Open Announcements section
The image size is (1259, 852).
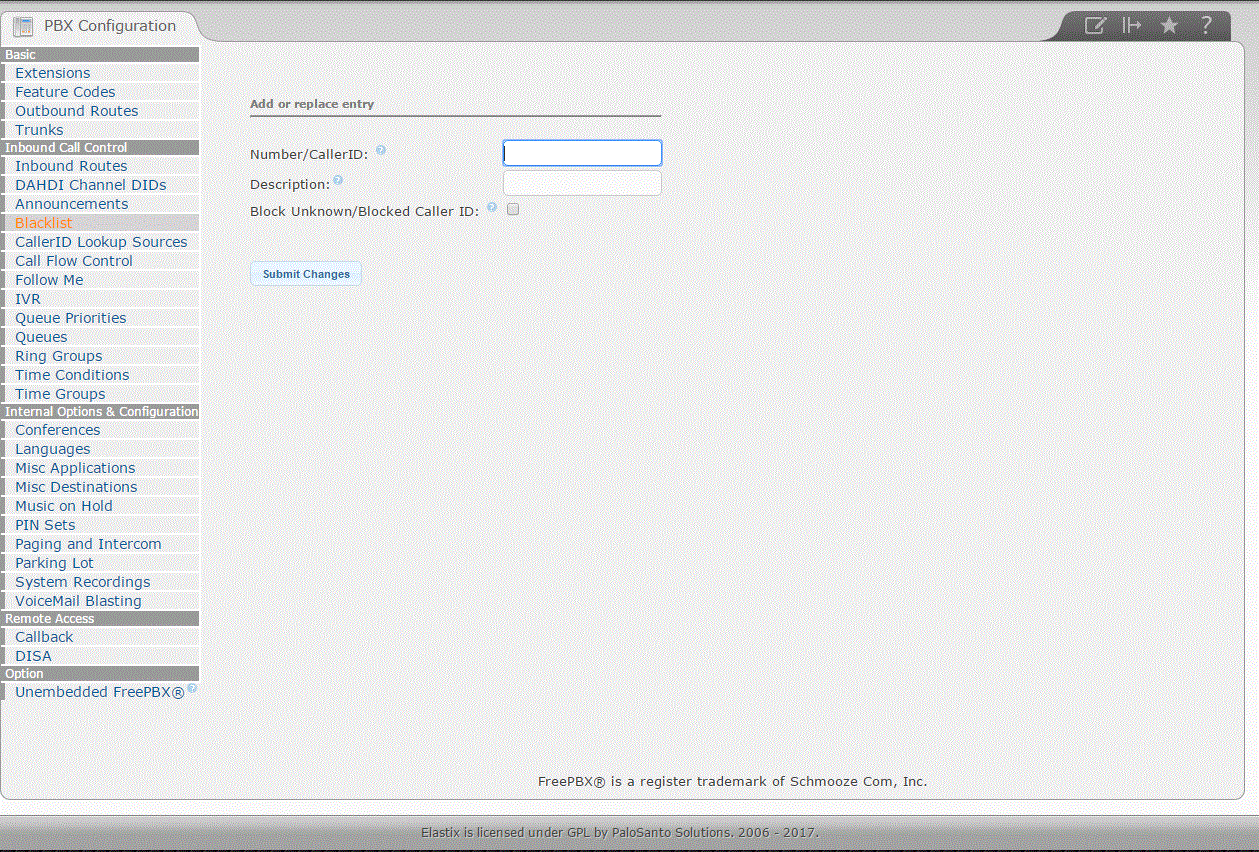click(72, 204)
